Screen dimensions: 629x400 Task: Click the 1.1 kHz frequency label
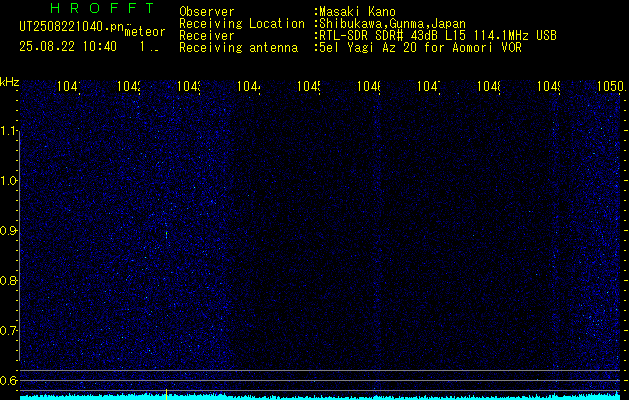pos(9,131)
